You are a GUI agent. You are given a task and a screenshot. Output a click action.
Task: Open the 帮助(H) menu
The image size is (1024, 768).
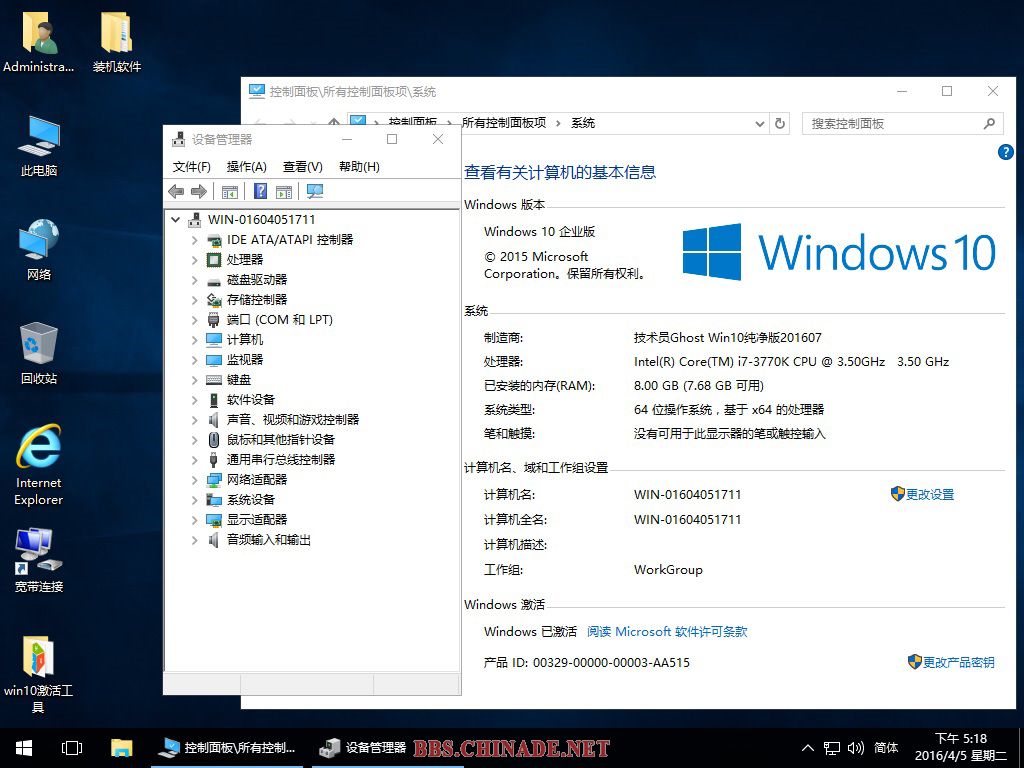[x=359, y=167]
